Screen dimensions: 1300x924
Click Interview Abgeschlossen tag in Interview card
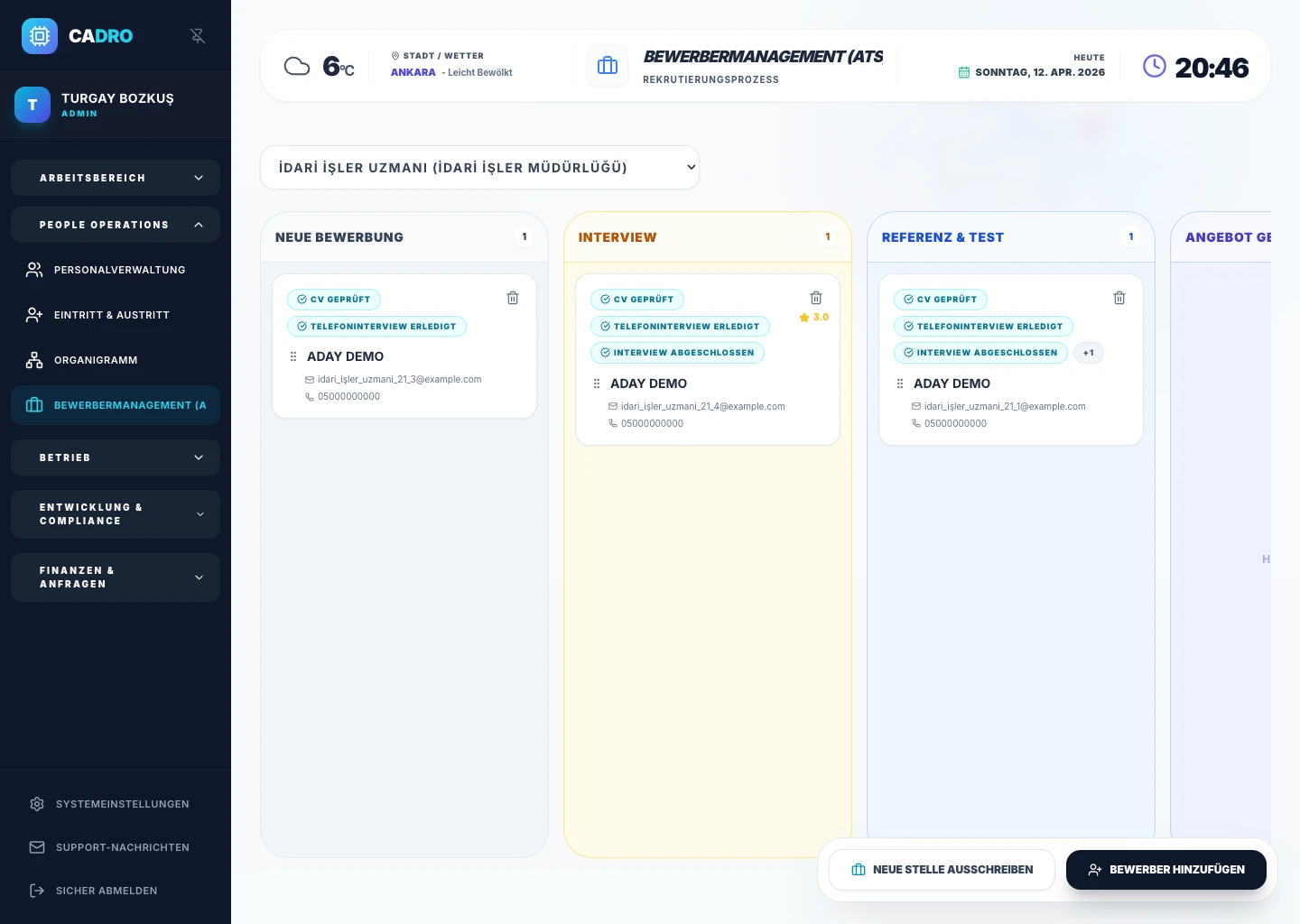coord(677,353)
